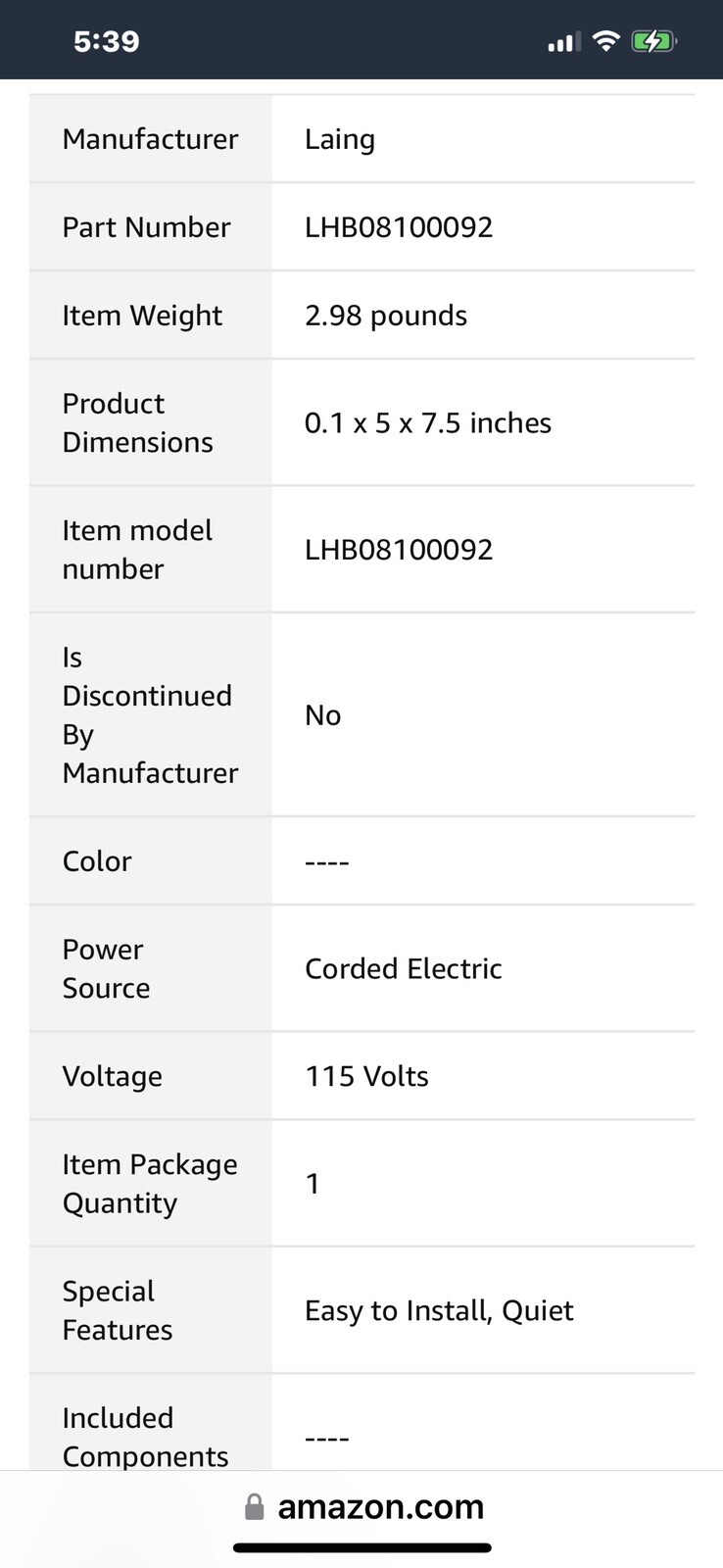This screenshot has width=723, height=1568.
Task: Tap the Corded Electric power source value
Action: pyautogui.click(x=404, y=969)
